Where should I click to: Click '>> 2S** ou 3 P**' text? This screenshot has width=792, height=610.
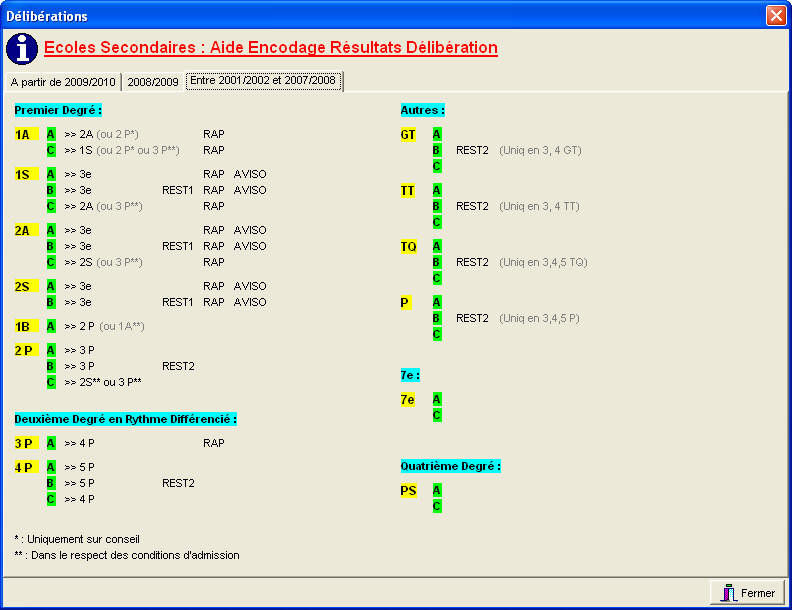(103, 382)
